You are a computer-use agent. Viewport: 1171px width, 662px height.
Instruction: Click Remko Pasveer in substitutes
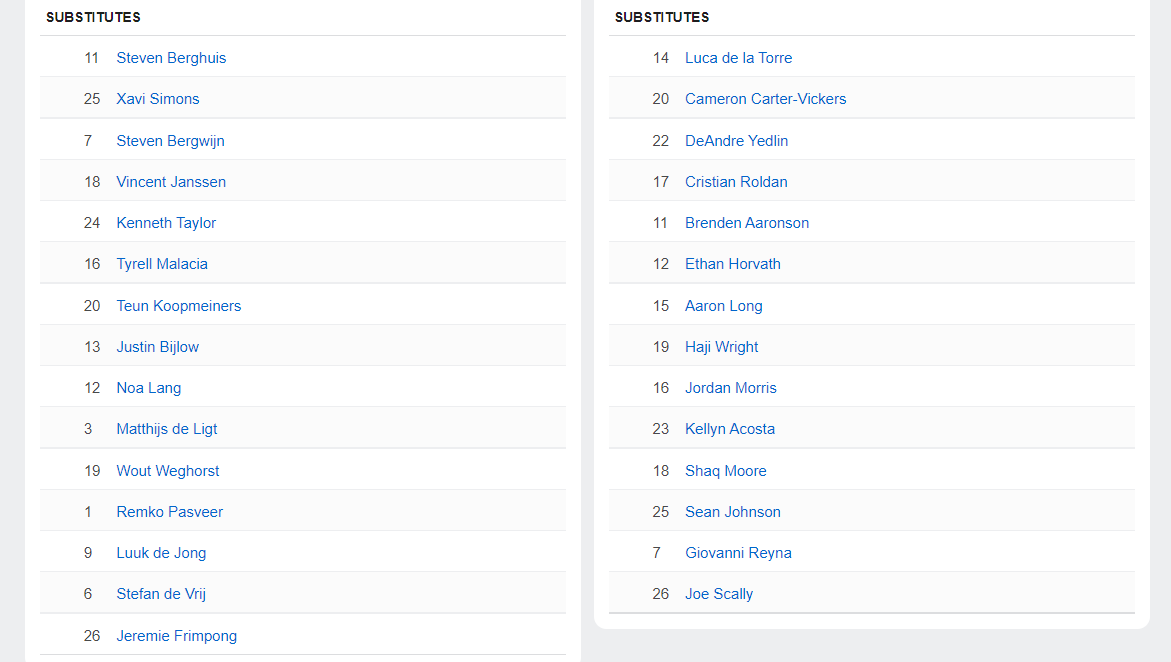pos(169,512)
